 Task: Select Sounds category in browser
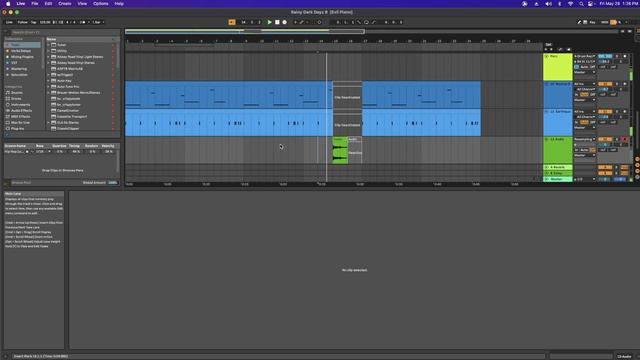pos(17,93)
